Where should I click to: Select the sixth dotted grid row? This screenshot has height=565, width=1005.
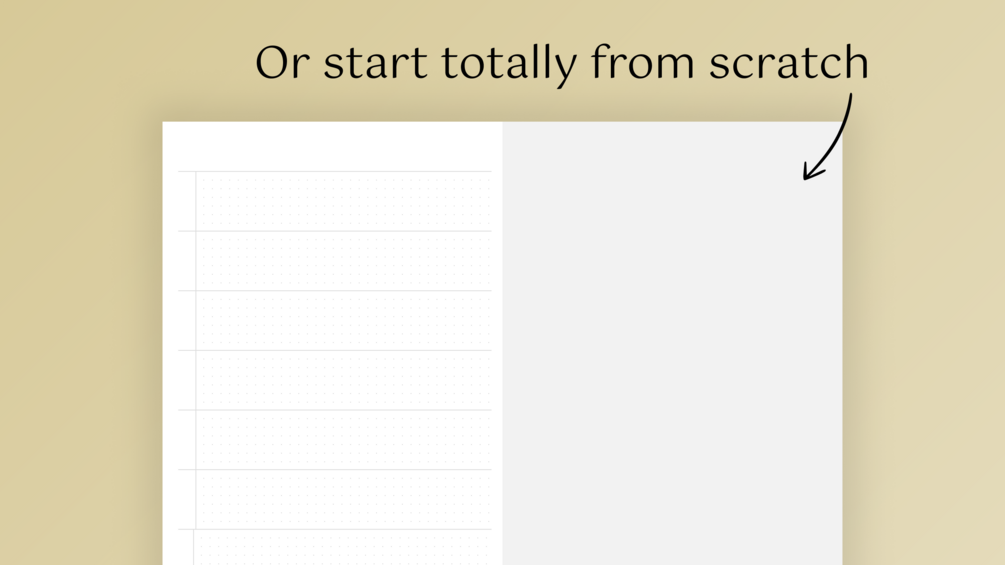[344, 499]
